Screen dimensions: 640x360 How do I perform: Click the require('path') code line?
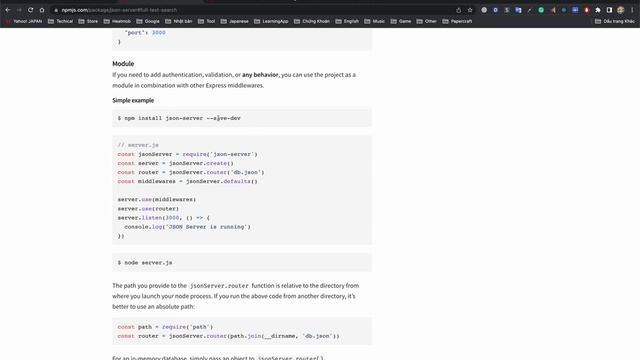(165, 327)
